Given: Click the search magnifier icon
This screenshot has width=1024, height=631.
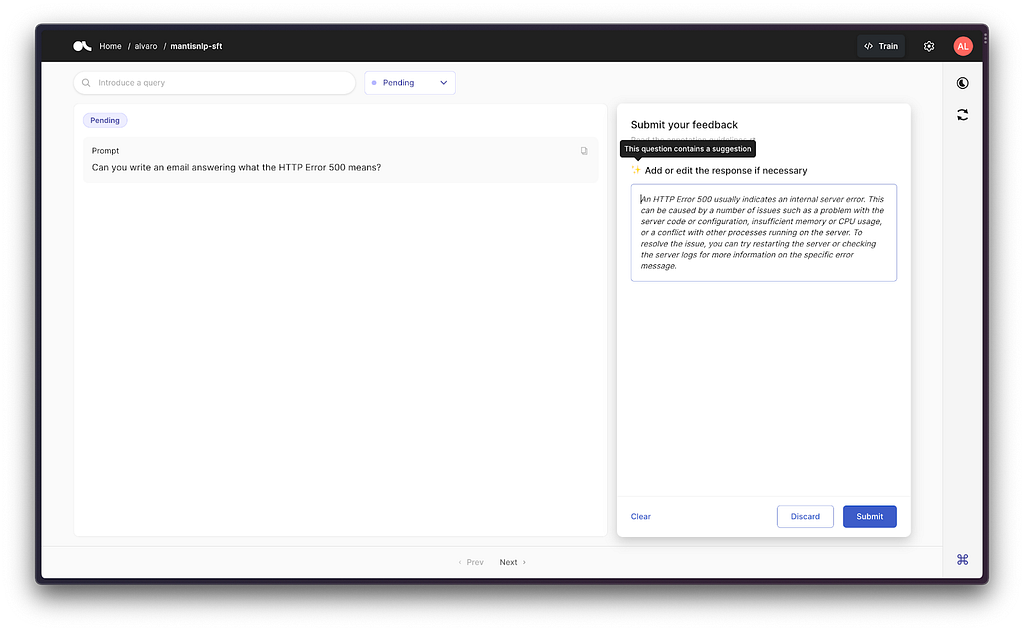Looking at the screenshot, I should point(86,83).
